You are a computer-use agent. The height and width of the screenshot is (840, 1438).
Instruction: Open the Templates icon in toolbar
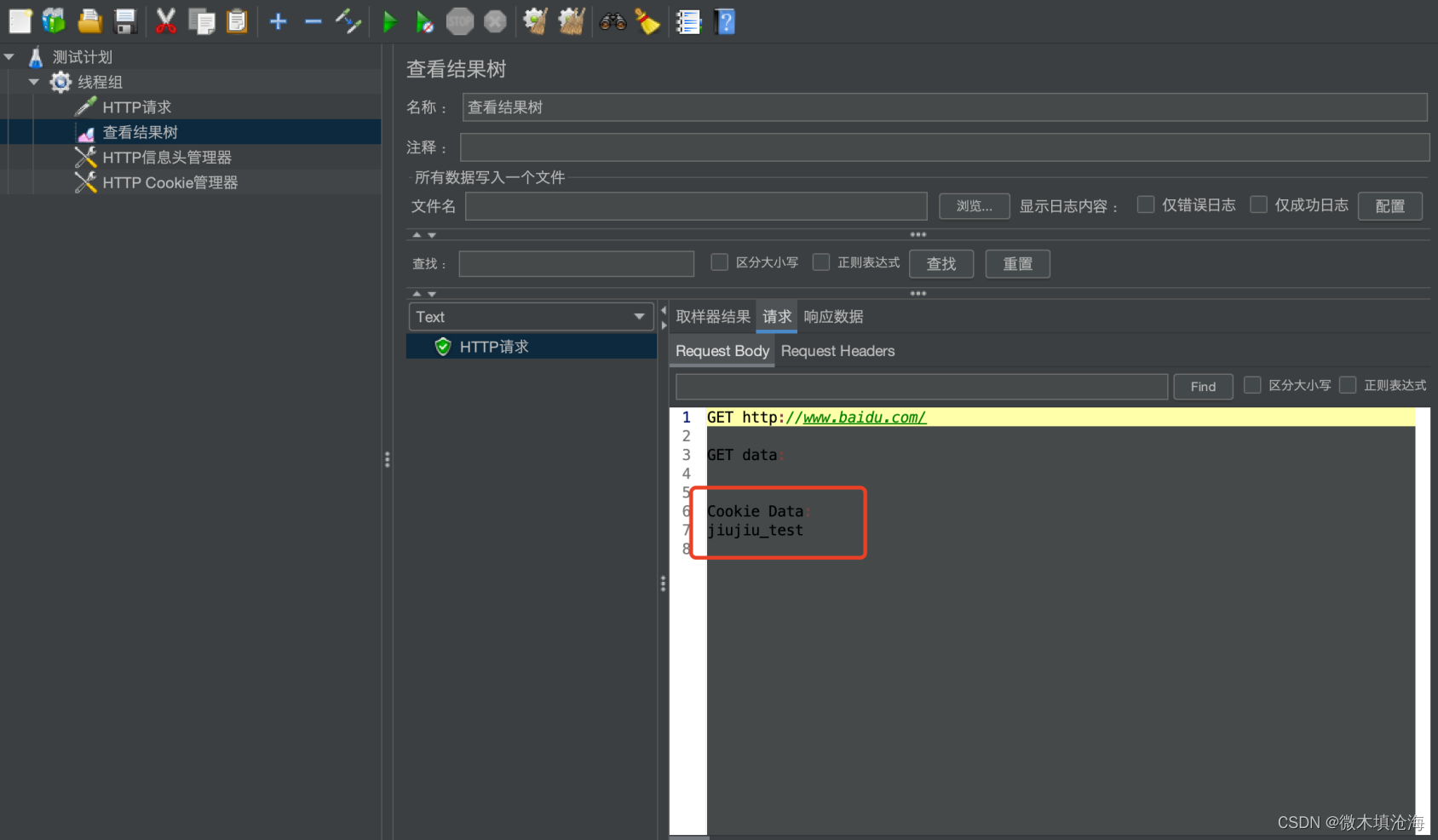pos(55,21)
